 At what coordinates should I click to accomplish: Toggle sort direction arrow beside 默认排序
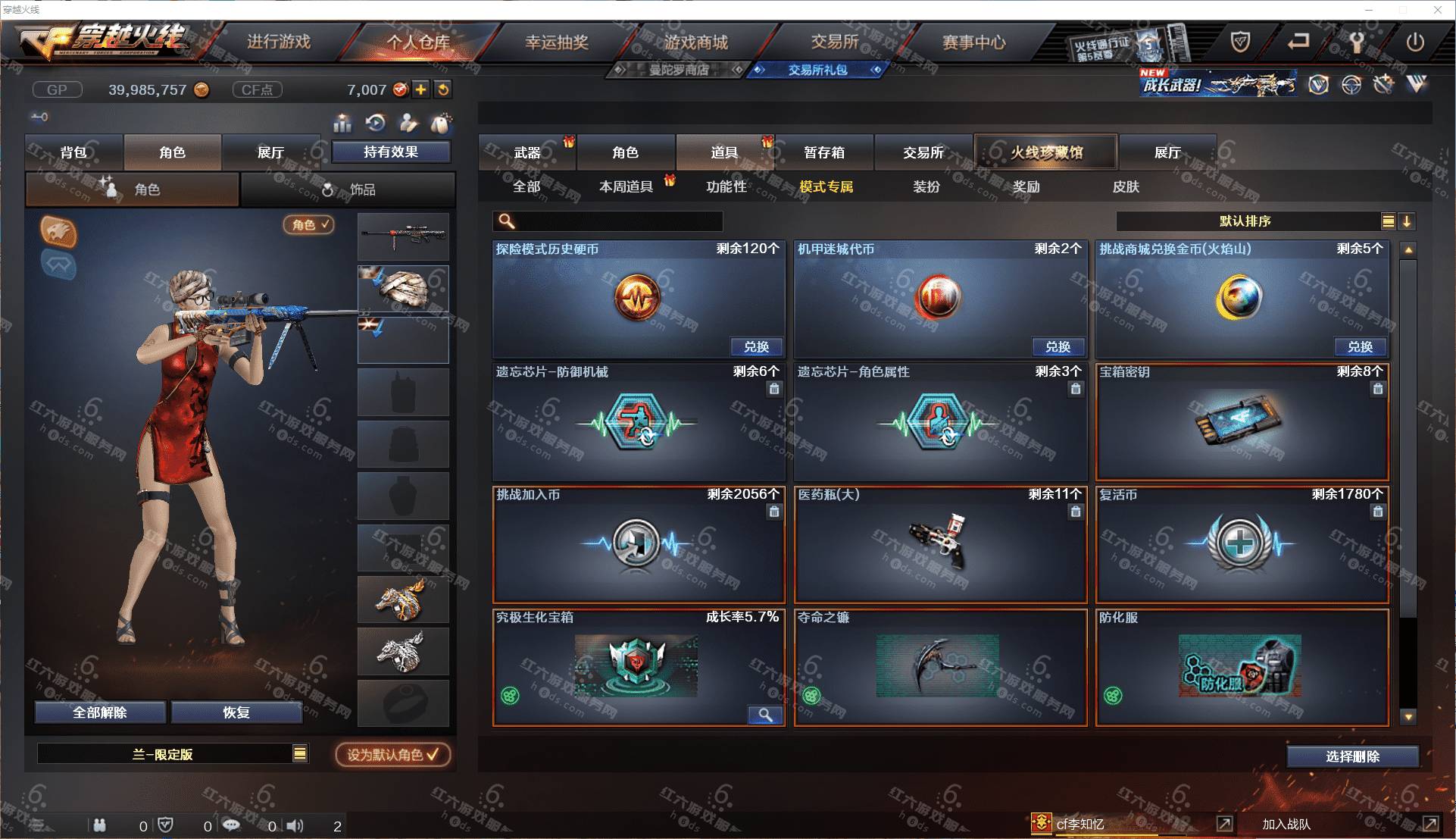1407,221
